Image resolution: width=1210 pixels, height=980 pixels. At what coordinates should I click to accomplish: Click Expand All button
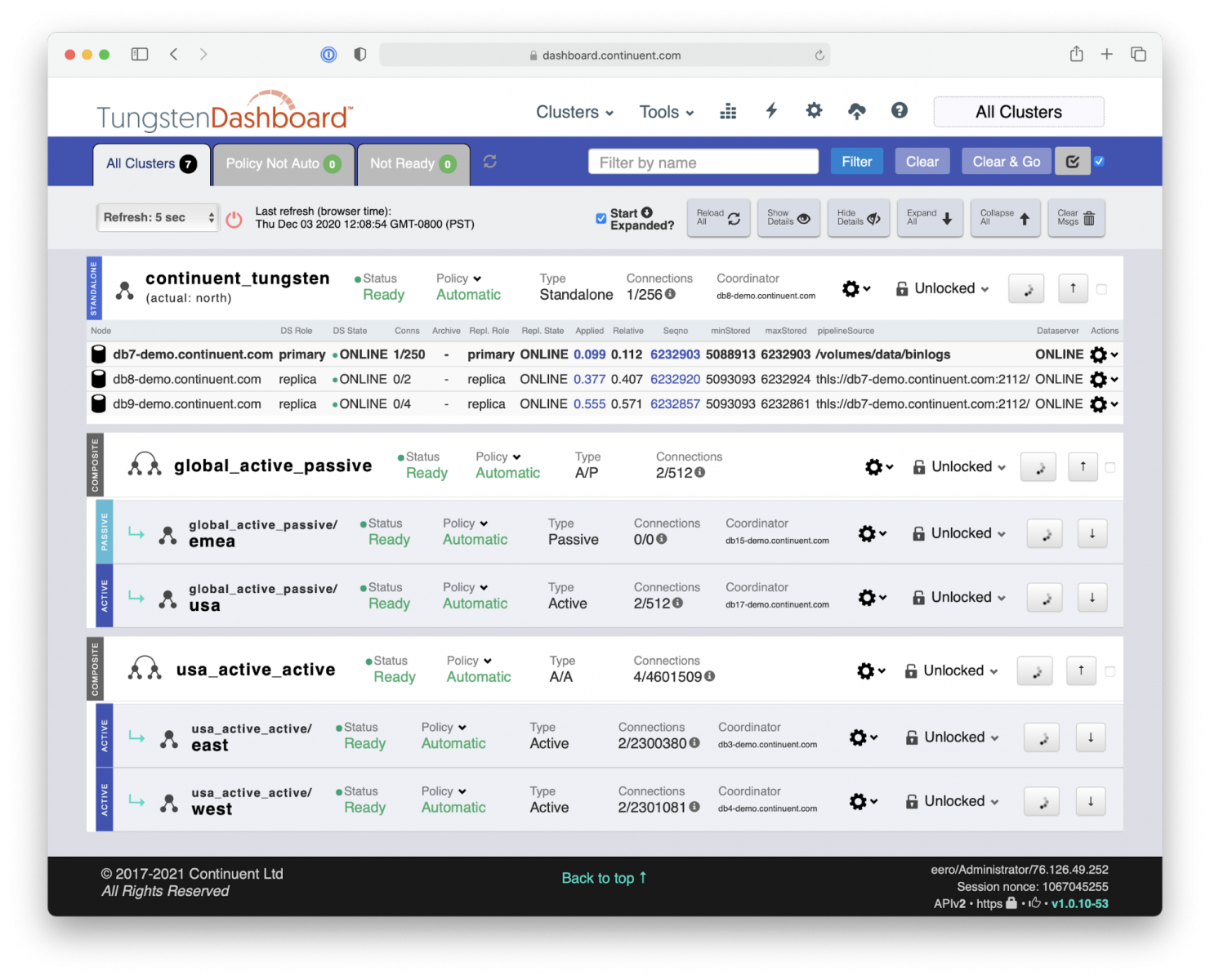(x=930, y=218)
